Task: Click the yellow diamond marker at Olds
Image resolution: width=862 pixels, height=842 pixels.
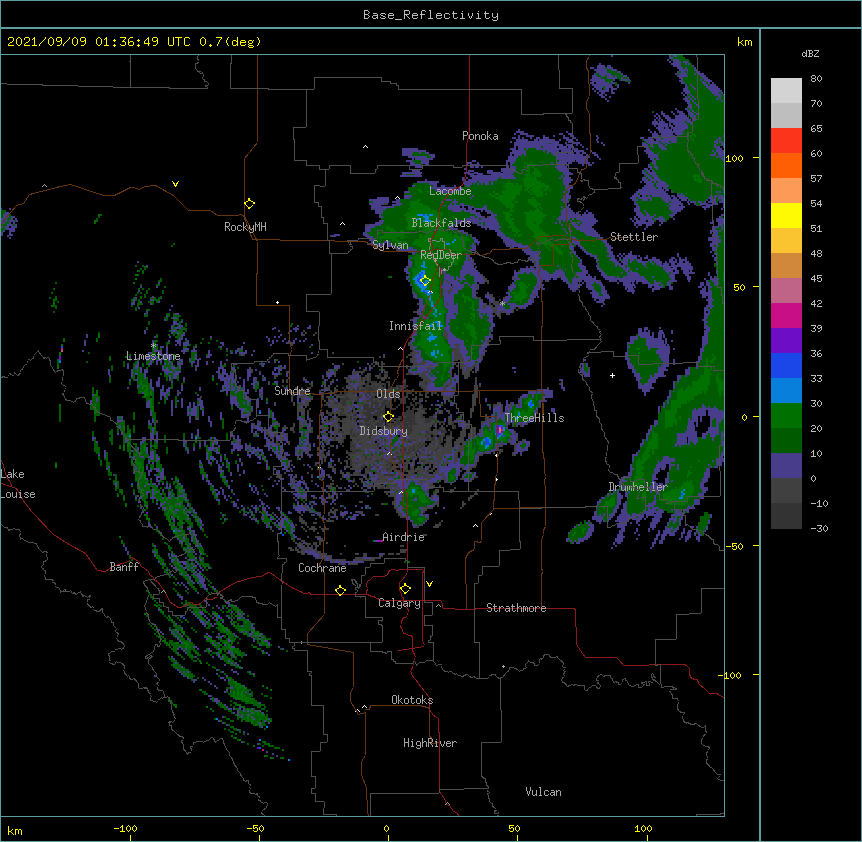Action: 388,416
